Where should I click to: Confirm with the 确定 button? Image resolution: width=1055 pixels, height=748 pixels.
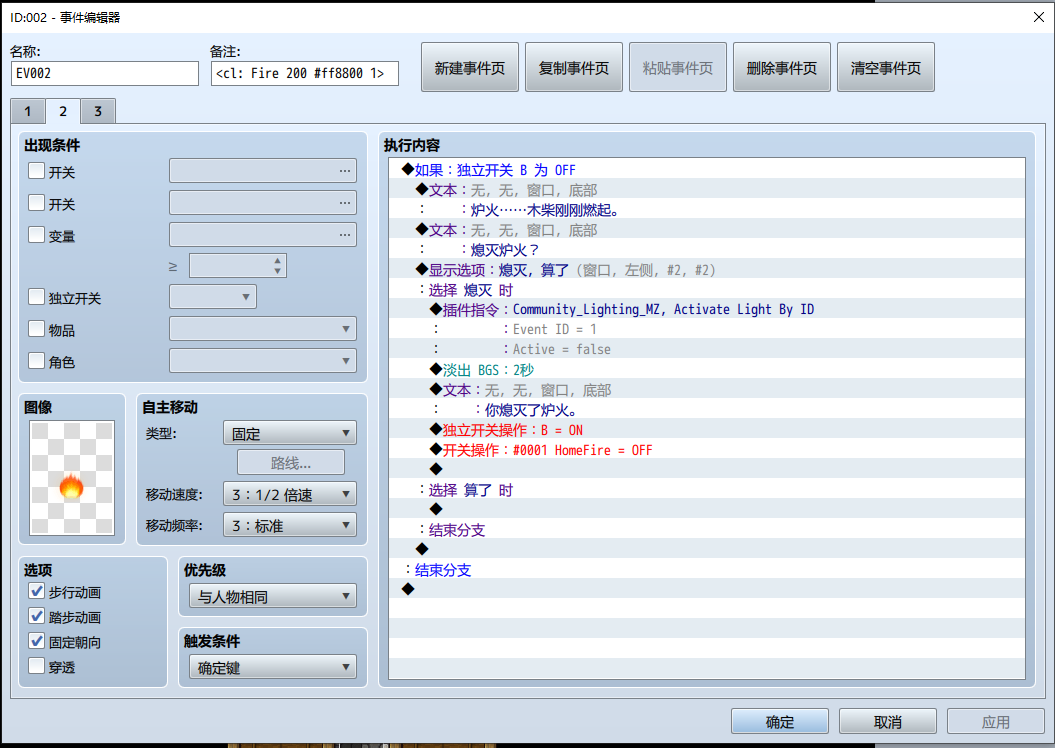[x=780, y=721]
